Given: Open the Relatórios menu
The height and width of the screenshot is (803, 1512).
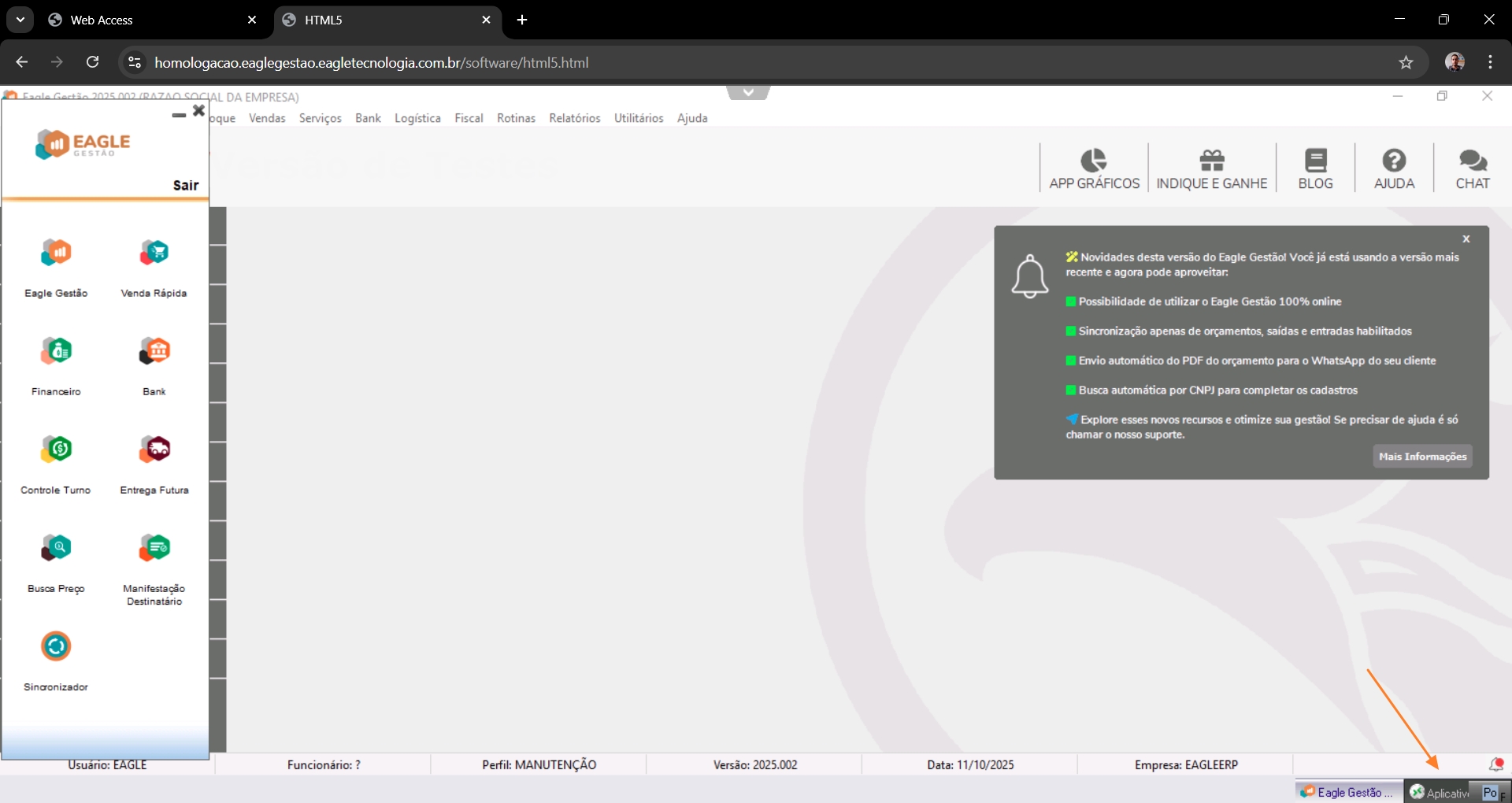Looking at the screenshot, I should [575, 118].
